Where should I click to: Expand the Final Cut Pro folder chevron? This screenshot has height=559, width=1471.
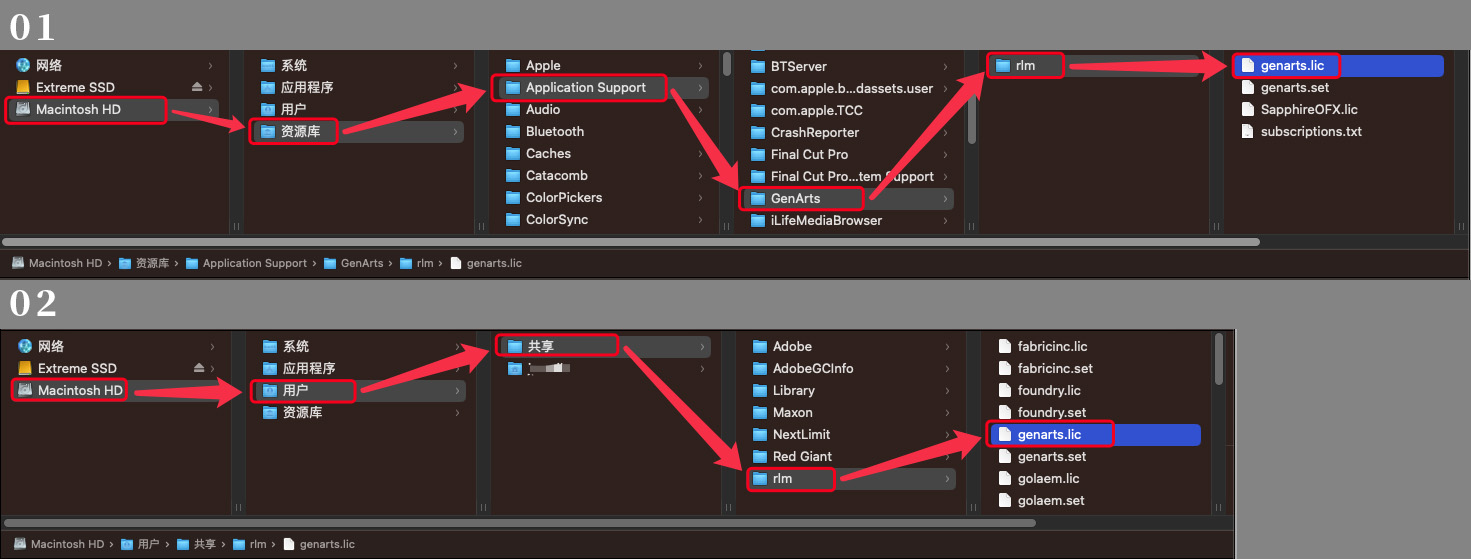945,154
